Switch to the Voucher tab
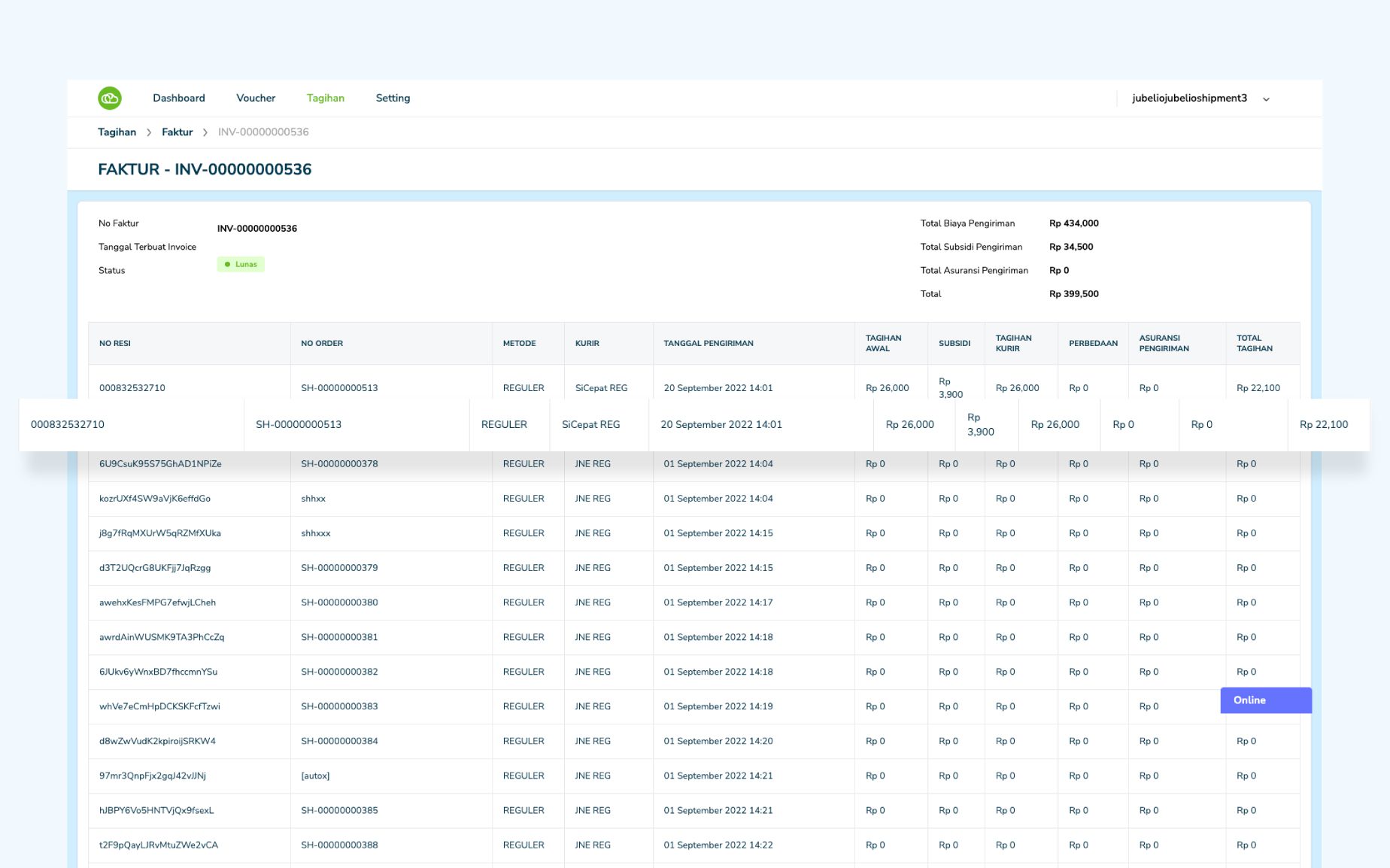Viewport: 1390px width, 868px height. (256, 98)
